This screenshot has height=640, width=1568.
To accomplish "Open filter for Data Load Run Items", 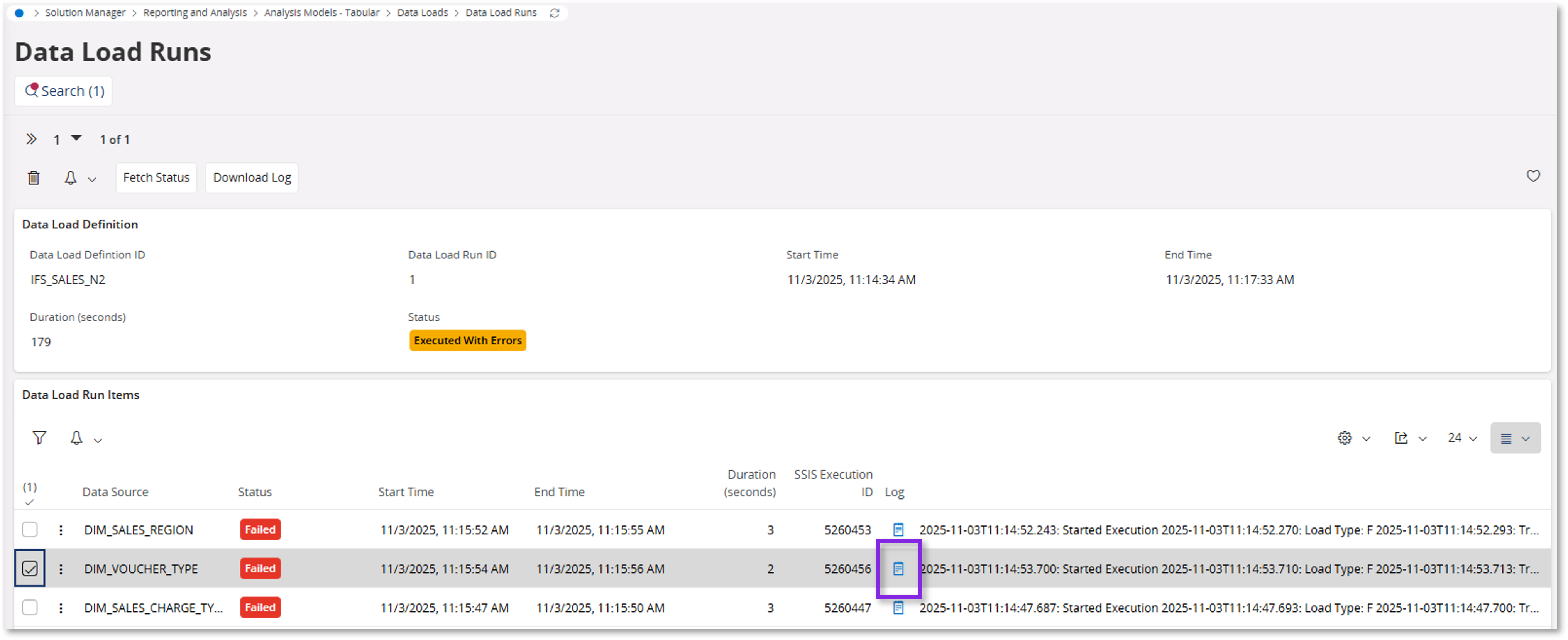I will click(40, 438).
